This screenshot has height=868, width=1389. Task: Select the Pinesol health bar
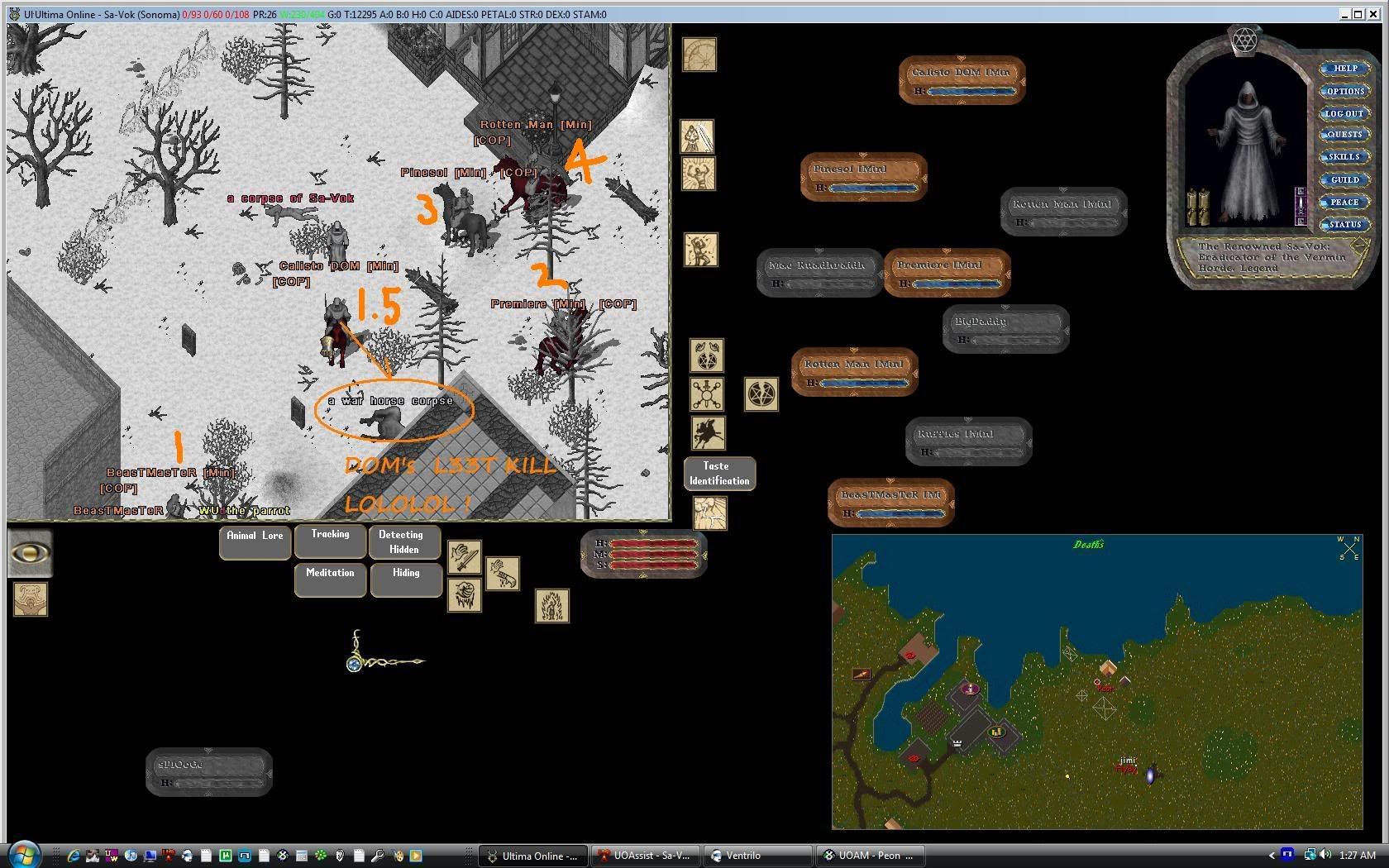coord(864,176)
